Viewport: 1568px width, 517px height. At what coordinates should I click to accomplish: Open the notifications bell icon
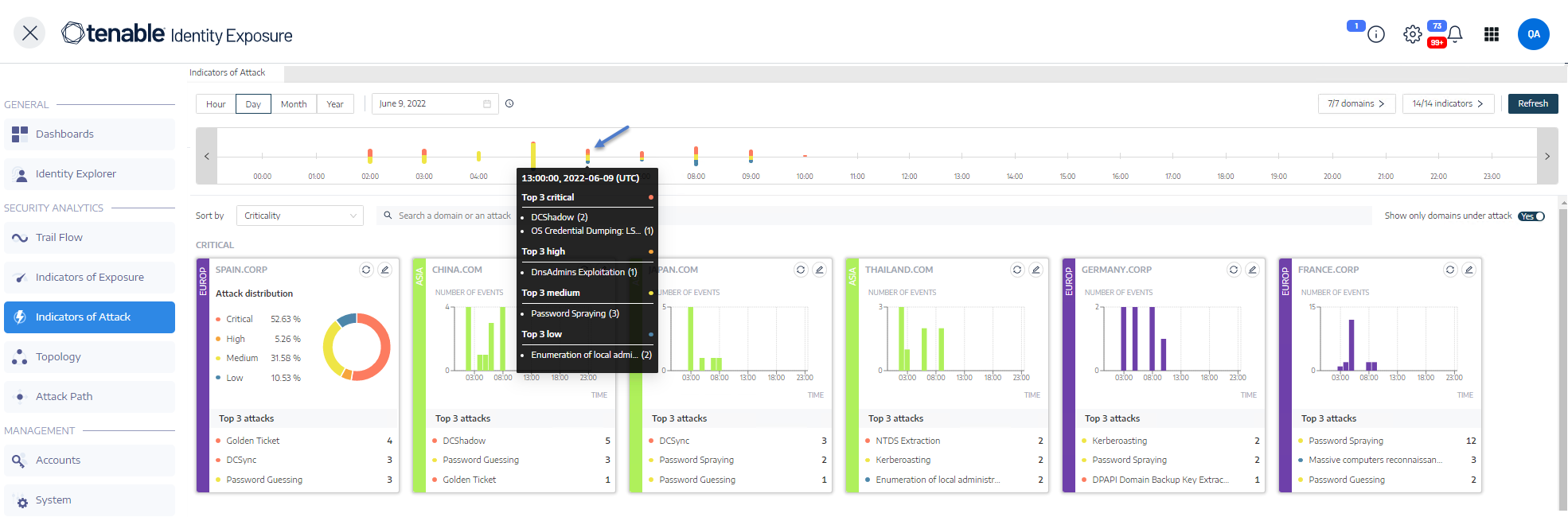pyautogui.click(x=1455, y=34)
